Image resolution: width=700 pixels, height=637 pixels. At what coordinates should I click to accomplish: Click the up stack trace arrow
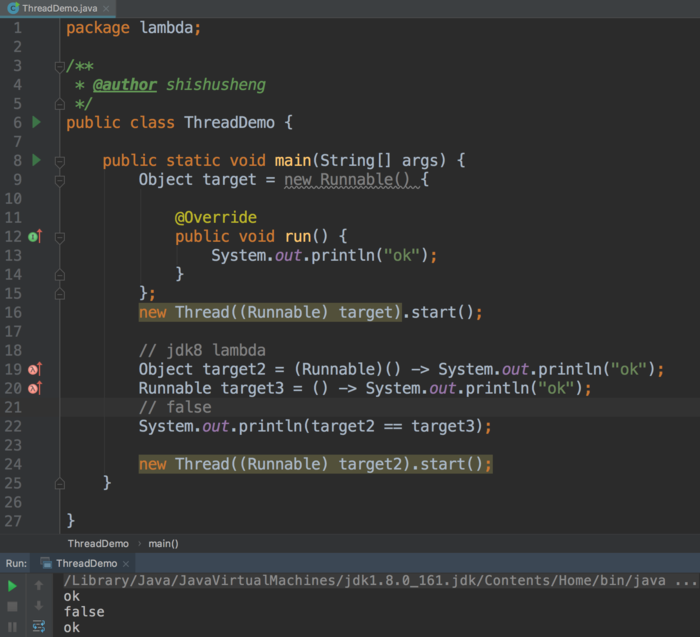tap(39, 585)
